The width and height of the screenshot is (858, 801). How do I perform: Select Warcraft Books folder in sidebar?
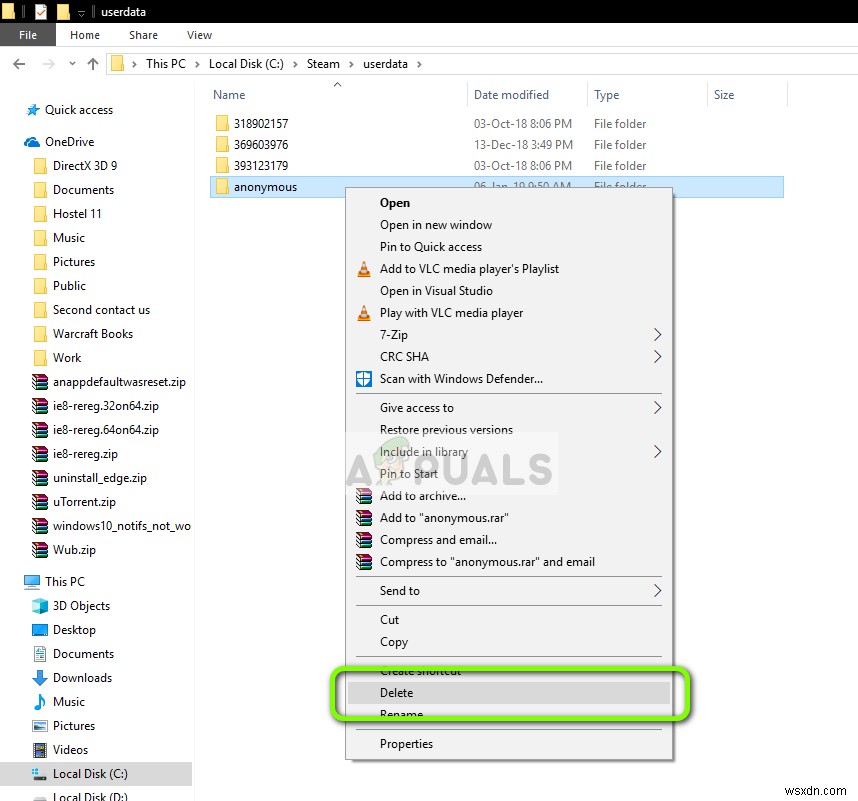point(92,334)
